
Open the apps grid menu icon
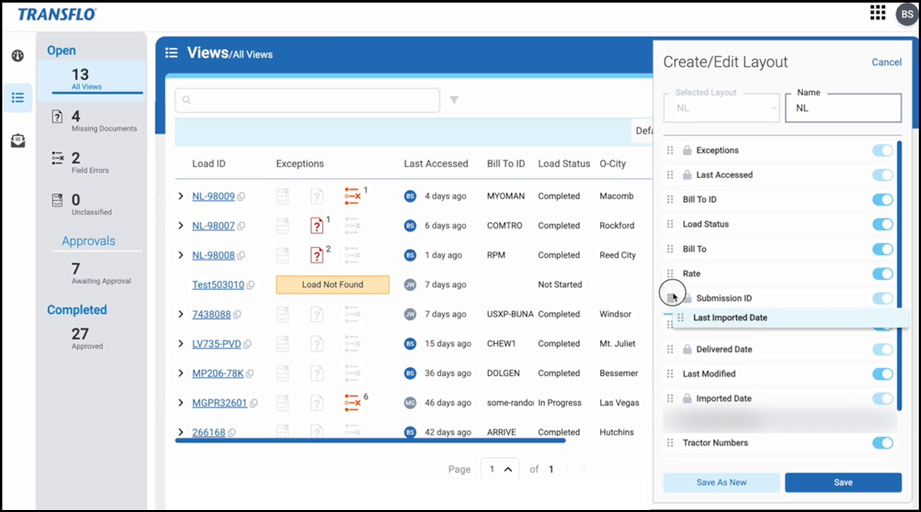point(878,13)
